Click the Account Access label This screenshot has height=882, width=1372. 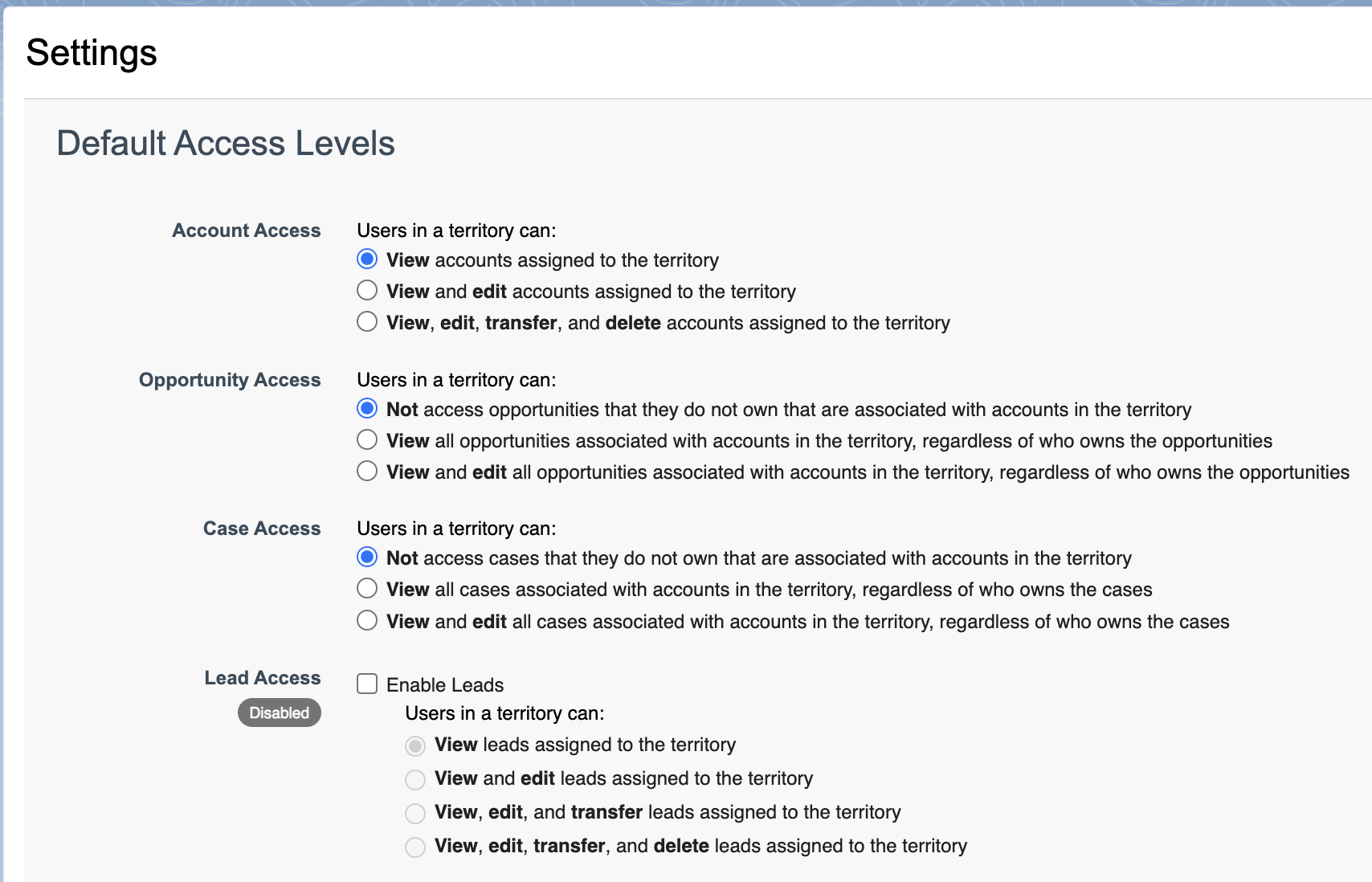(246, 231)
